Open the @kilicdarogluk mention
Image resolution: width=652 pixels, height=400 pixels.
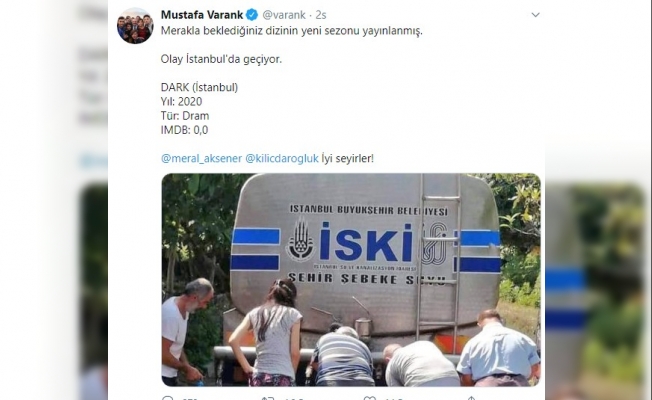[282, 158]
